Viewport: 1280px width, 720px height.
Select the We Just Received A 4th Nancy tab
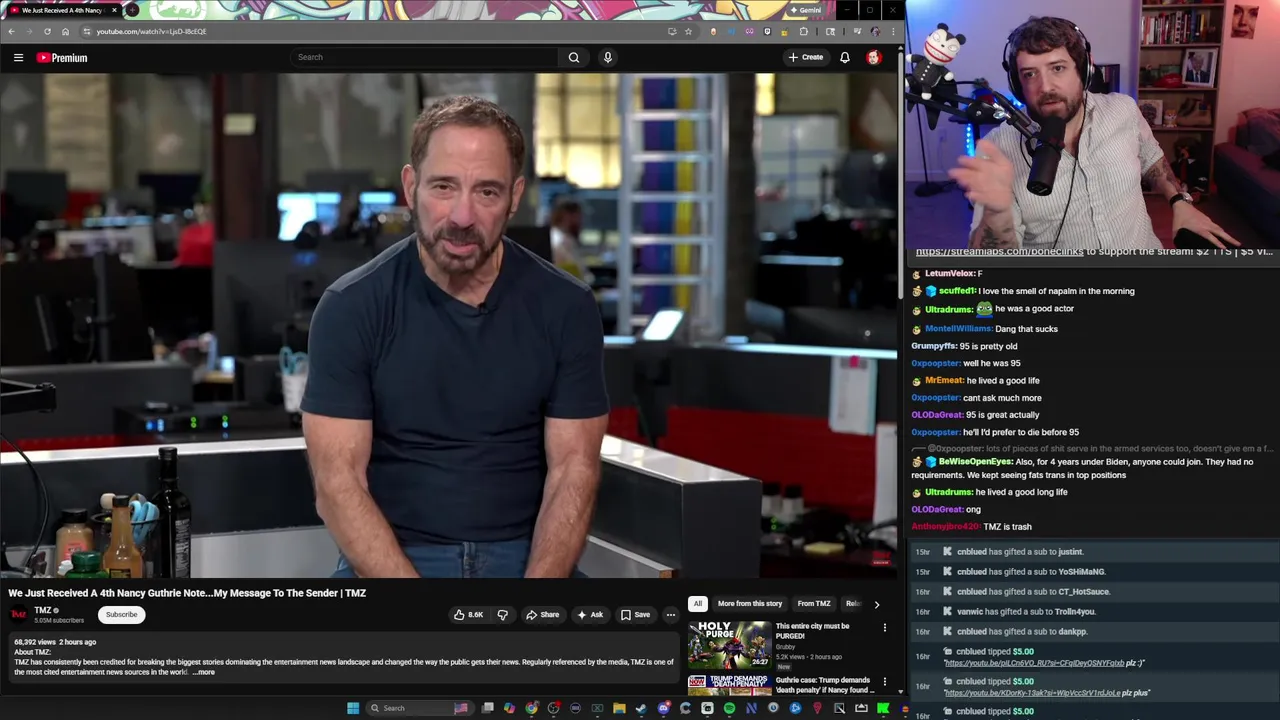point(60,10)
